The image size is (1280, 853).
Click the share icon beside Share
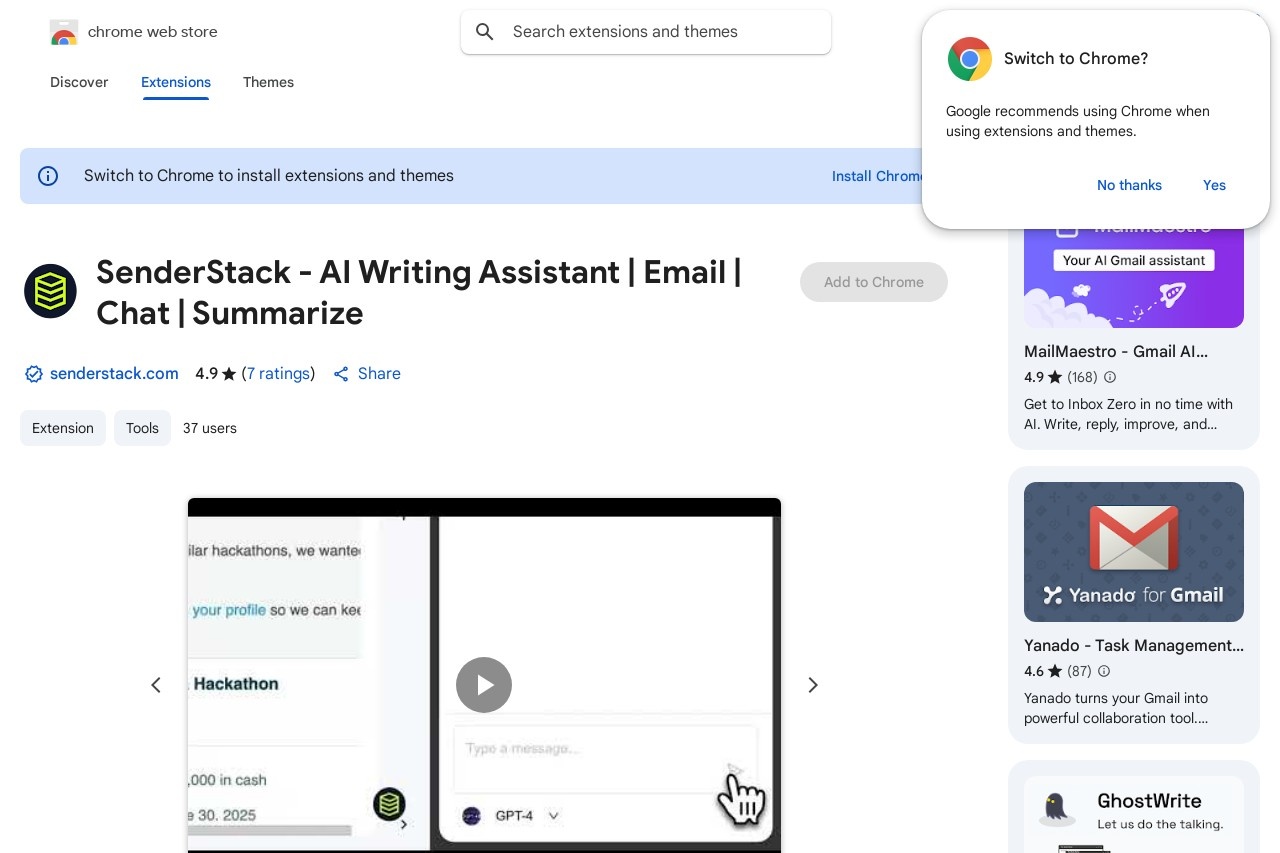click(341, 374)
